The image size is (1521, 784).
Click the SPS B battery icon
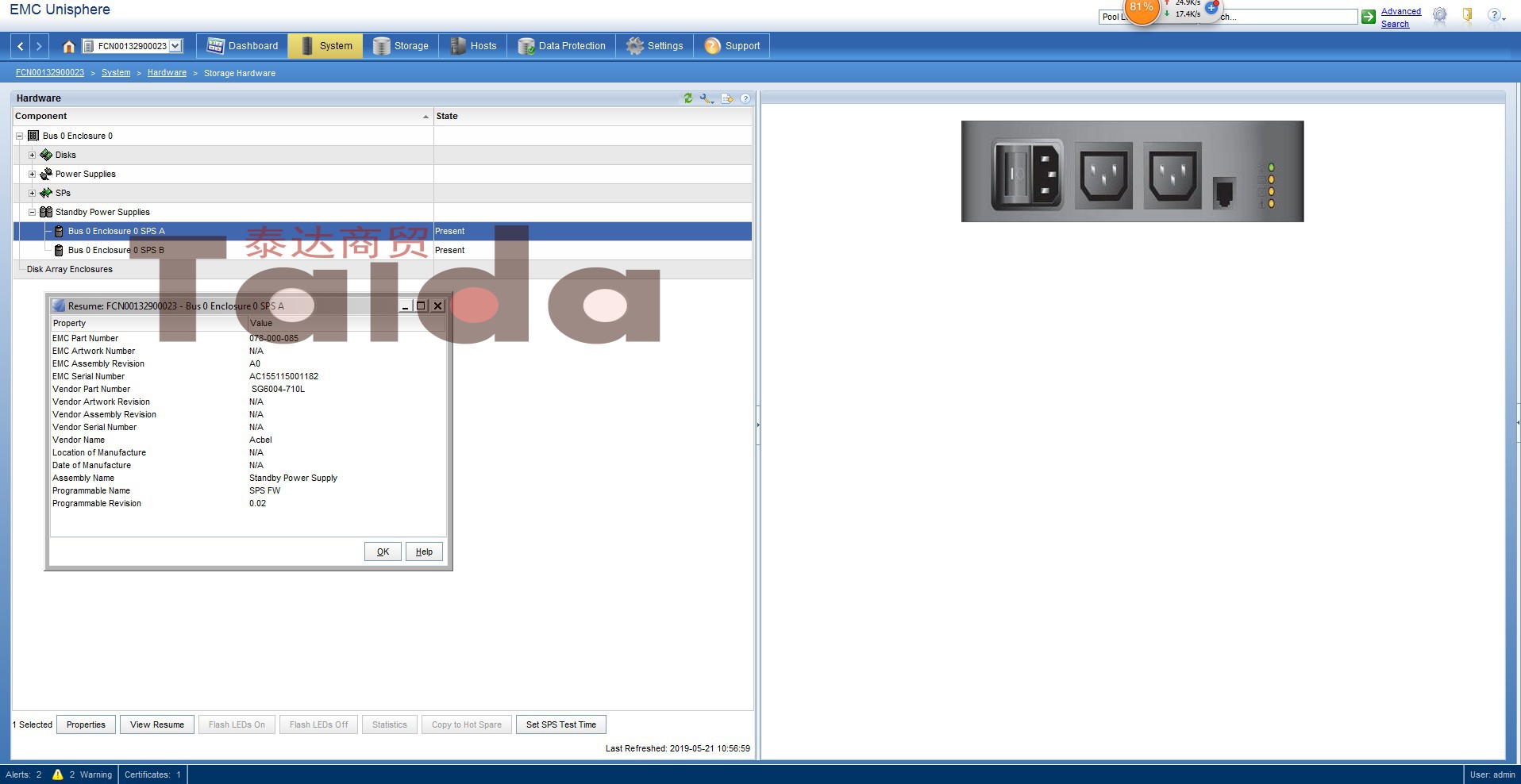59,251
